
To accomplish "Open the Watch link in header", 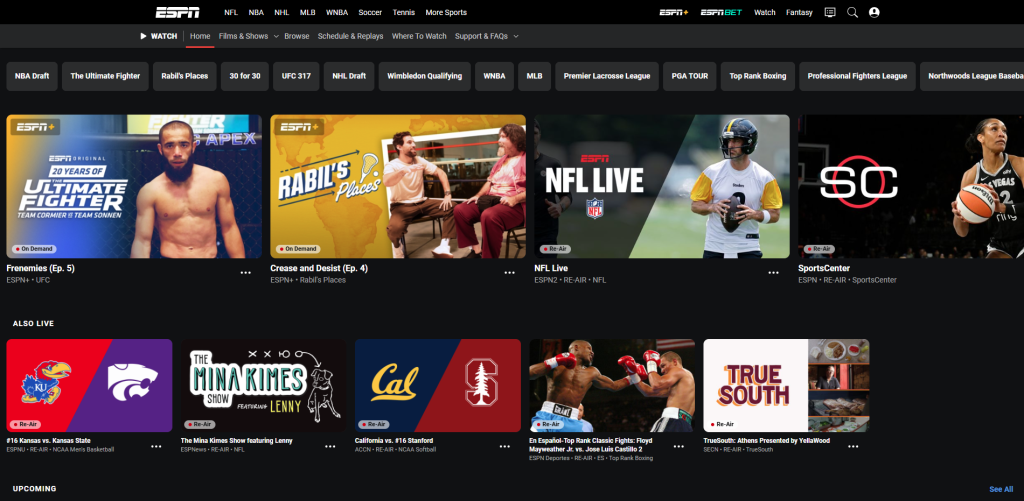I will click(x=765, y=12).
